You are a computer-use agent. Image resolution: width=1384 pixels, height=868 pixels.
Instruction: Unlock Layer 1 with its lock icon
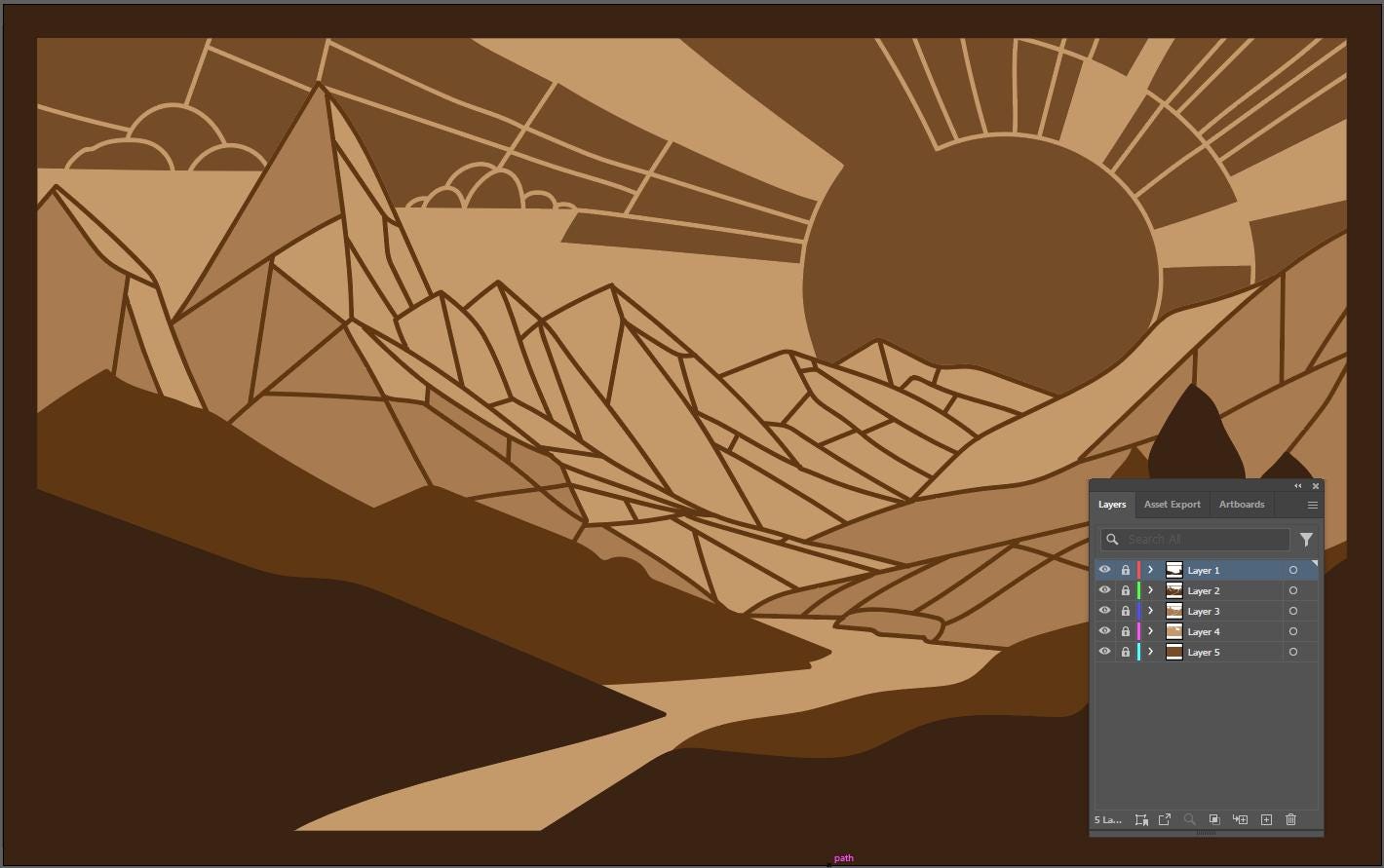(x=1126, y=570)
